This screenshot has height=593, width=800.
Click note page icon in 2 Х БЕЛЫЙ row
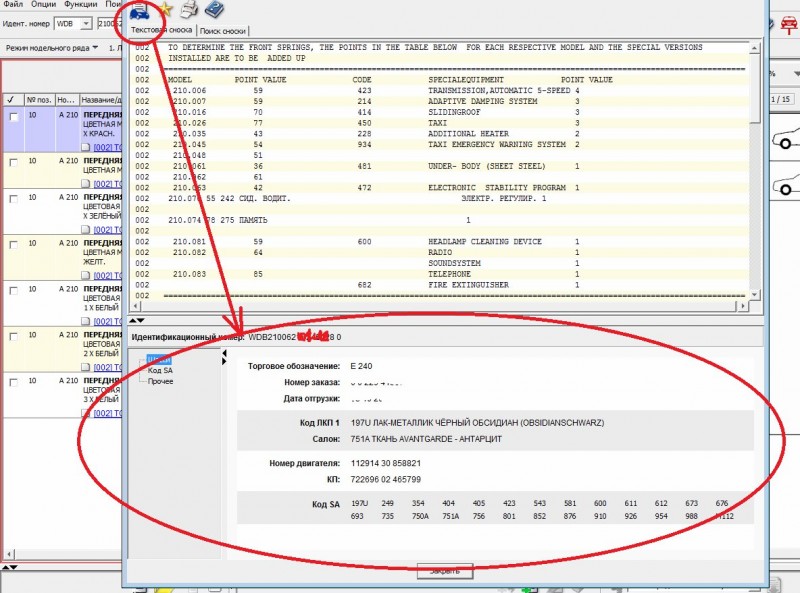[86, 367]
